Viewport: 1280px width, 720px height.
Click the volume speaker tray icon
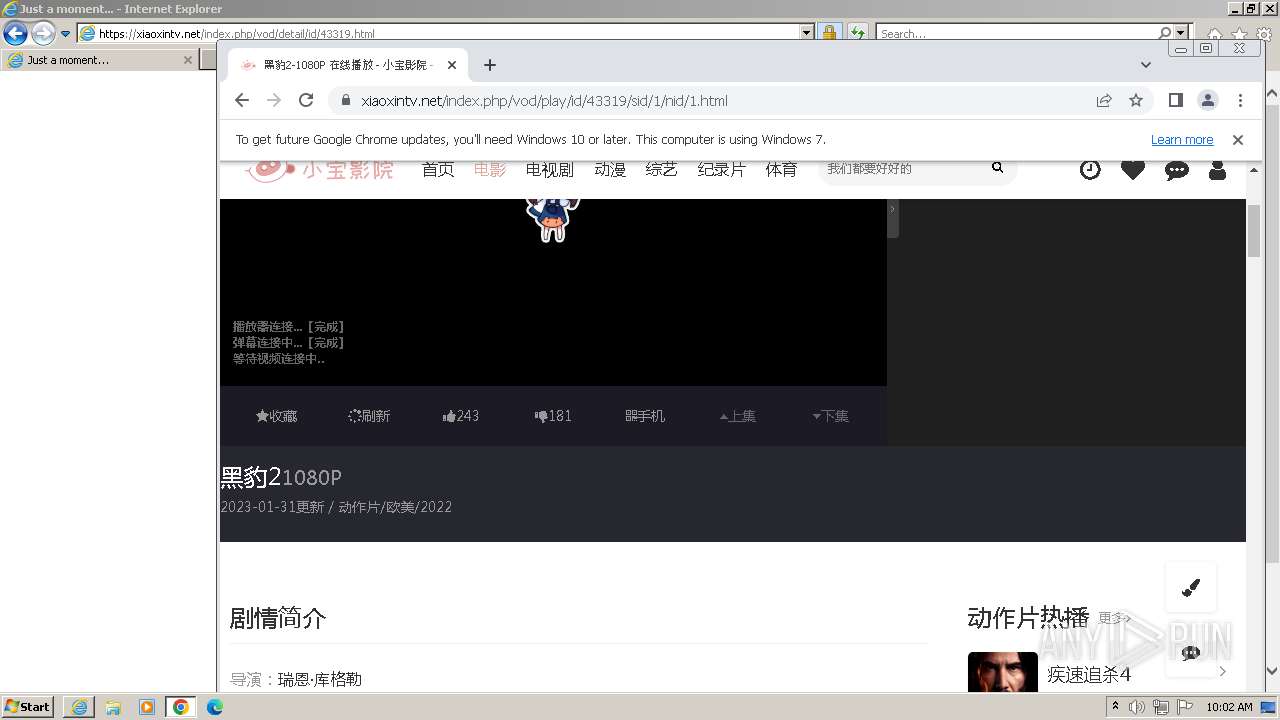click(x=1137, y=707)
